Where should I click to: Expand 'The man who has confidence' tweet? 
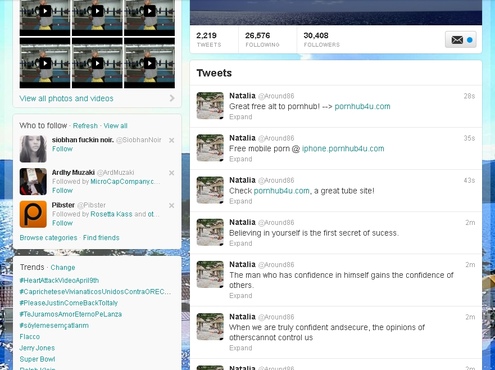(240, 296)
